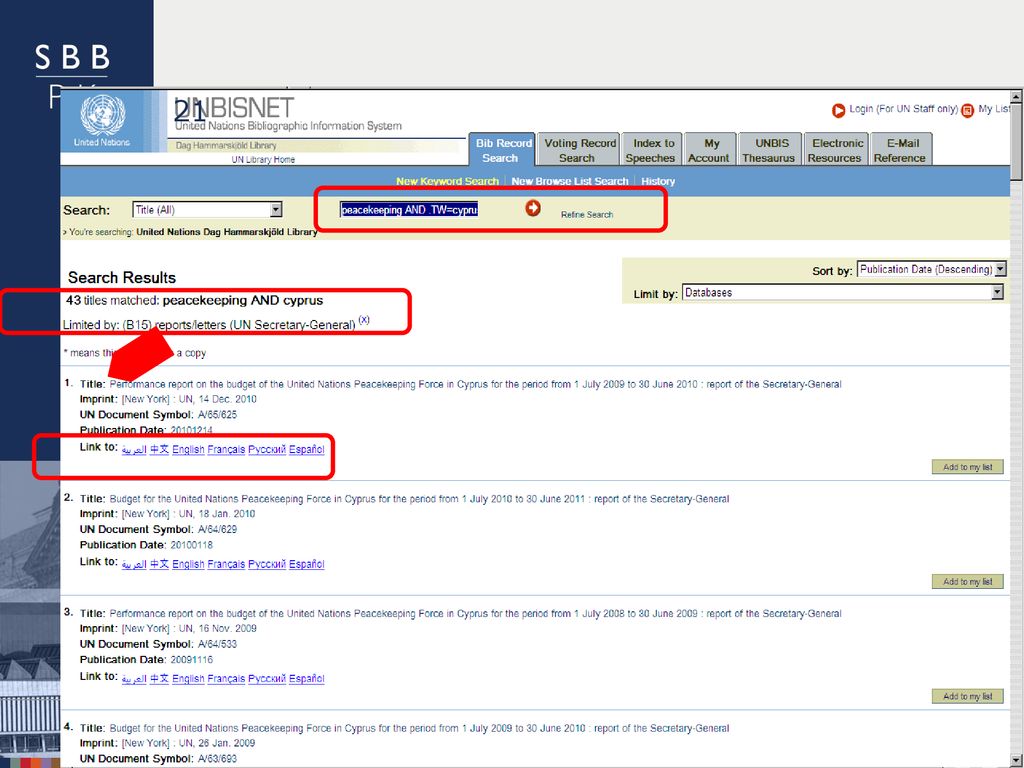Click the Dag Hammarskjöld Library header text
The image size is (1024, 768).
click(226, 146)
